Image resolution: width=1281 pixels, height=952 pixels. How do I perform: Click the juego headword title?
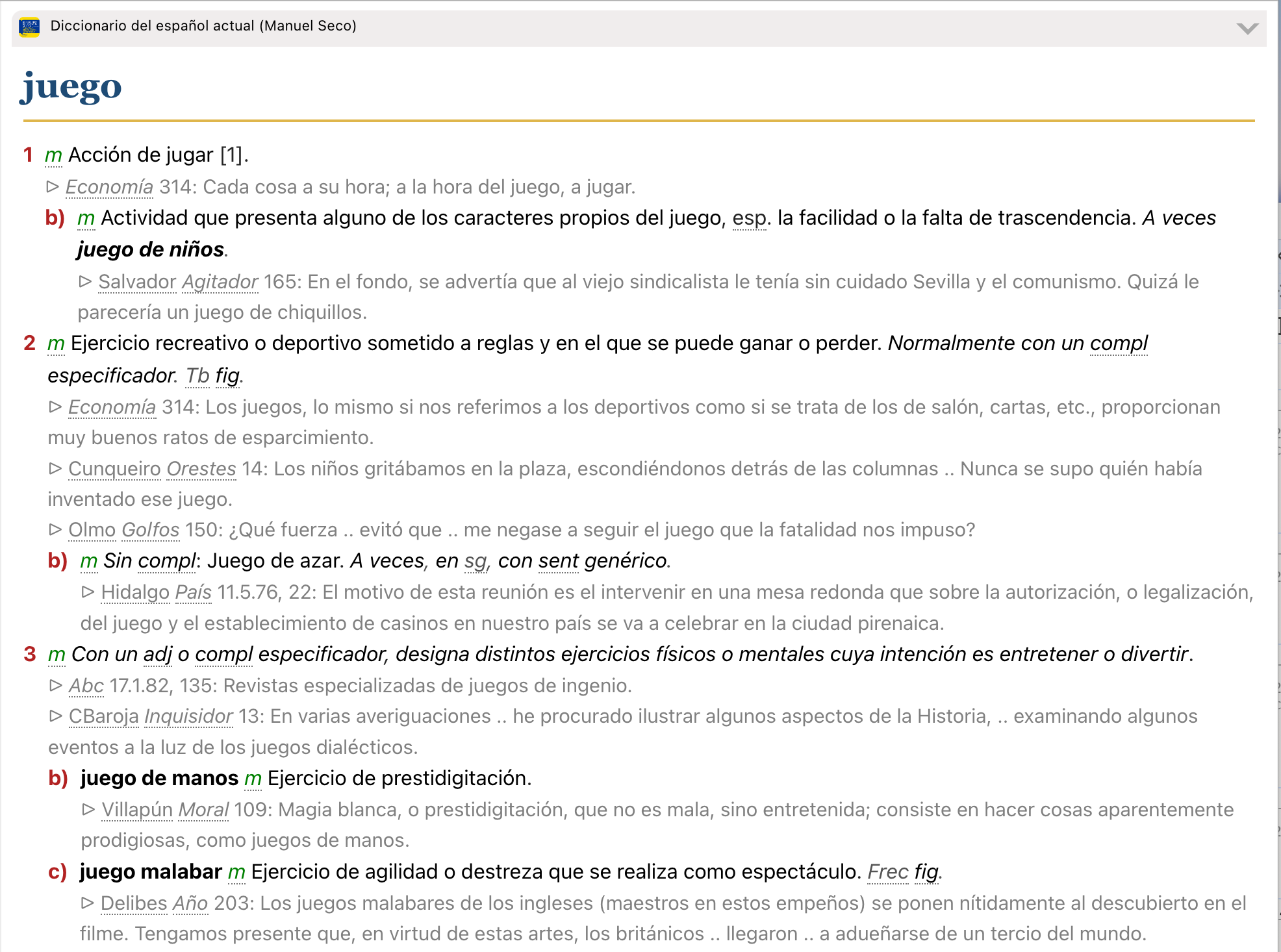click(x=71, y=87)
